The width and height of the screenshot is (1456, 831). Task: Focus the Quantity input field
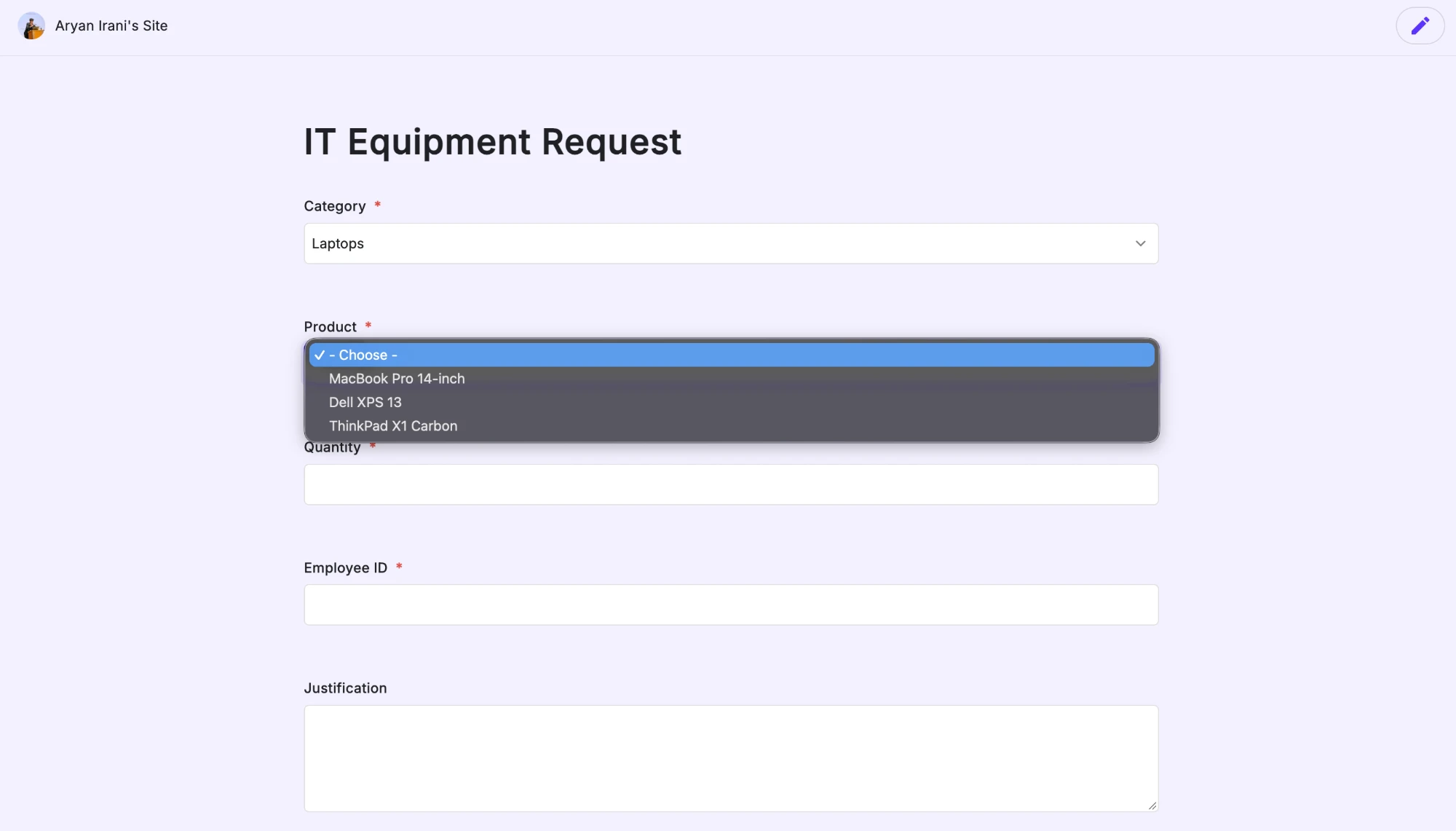pyautogui.click(x=731, y=484)
